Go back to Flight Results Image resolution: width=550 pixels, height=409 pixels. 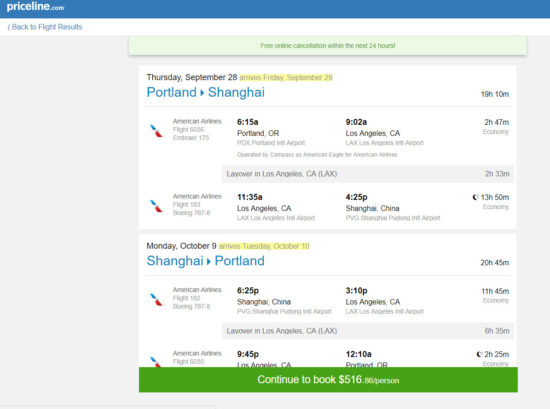click(45, 27)
